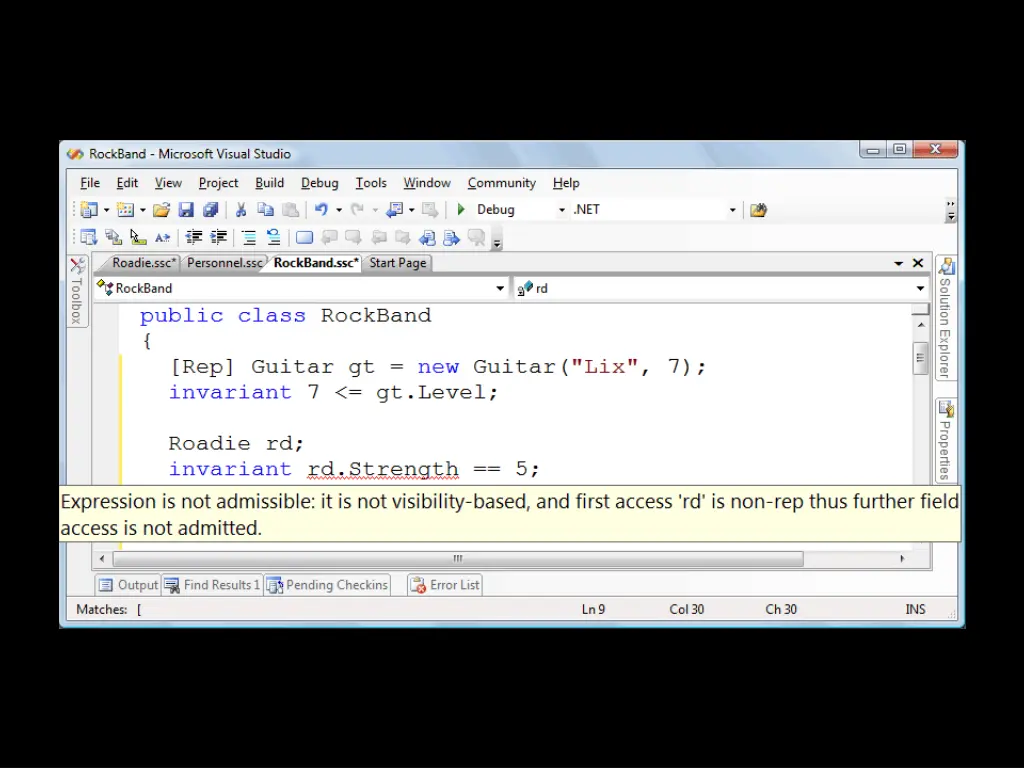The image size is (1024, 768).
Task: Click the Save All icon
Action: pos(210,210)
